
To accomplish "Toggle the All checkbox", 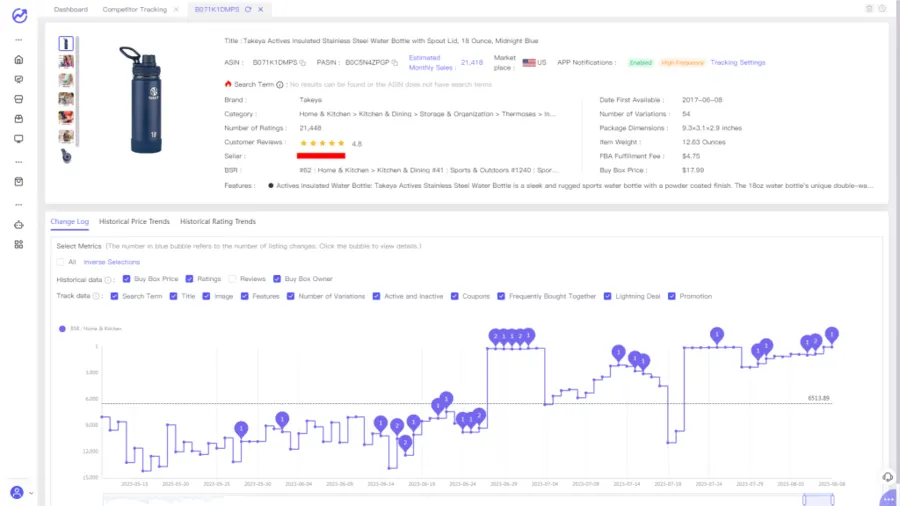I will (x=60, y=262).
